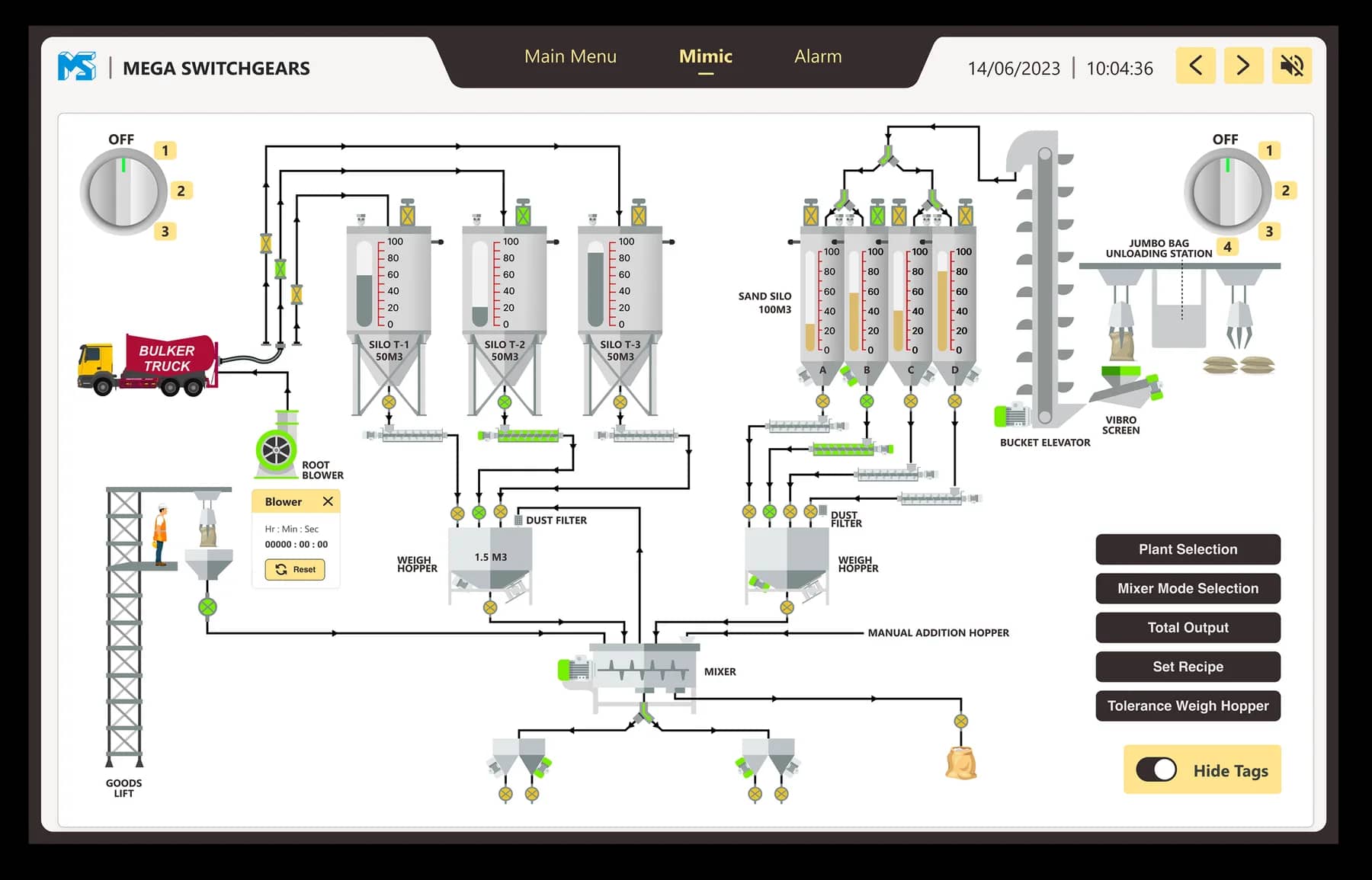
Task: Click the Sand Silo D level gauge
Action: click(943, 301)
